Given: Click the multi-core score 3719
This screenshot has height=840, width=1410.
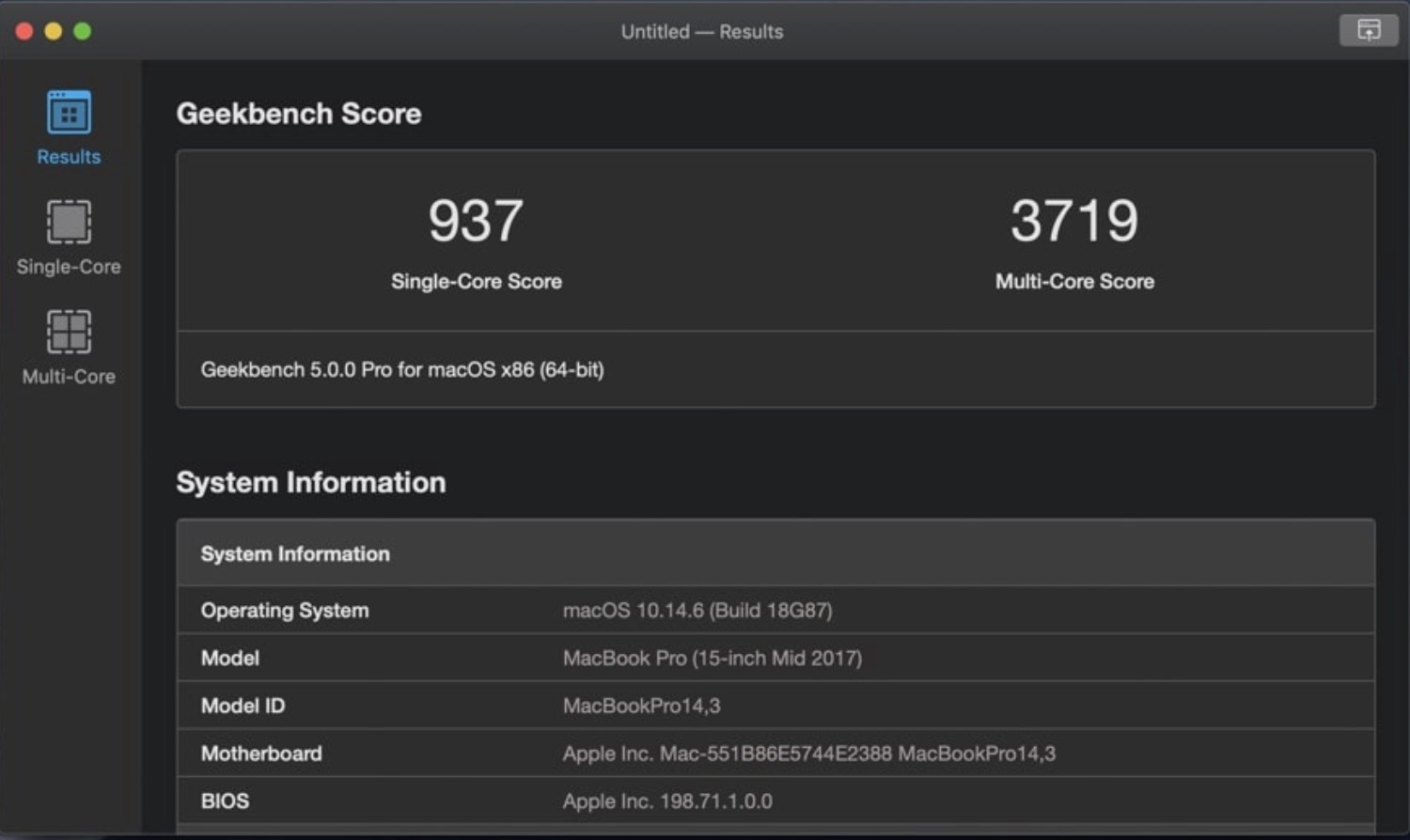Looking at the screenshot, I should (1074, 221).
